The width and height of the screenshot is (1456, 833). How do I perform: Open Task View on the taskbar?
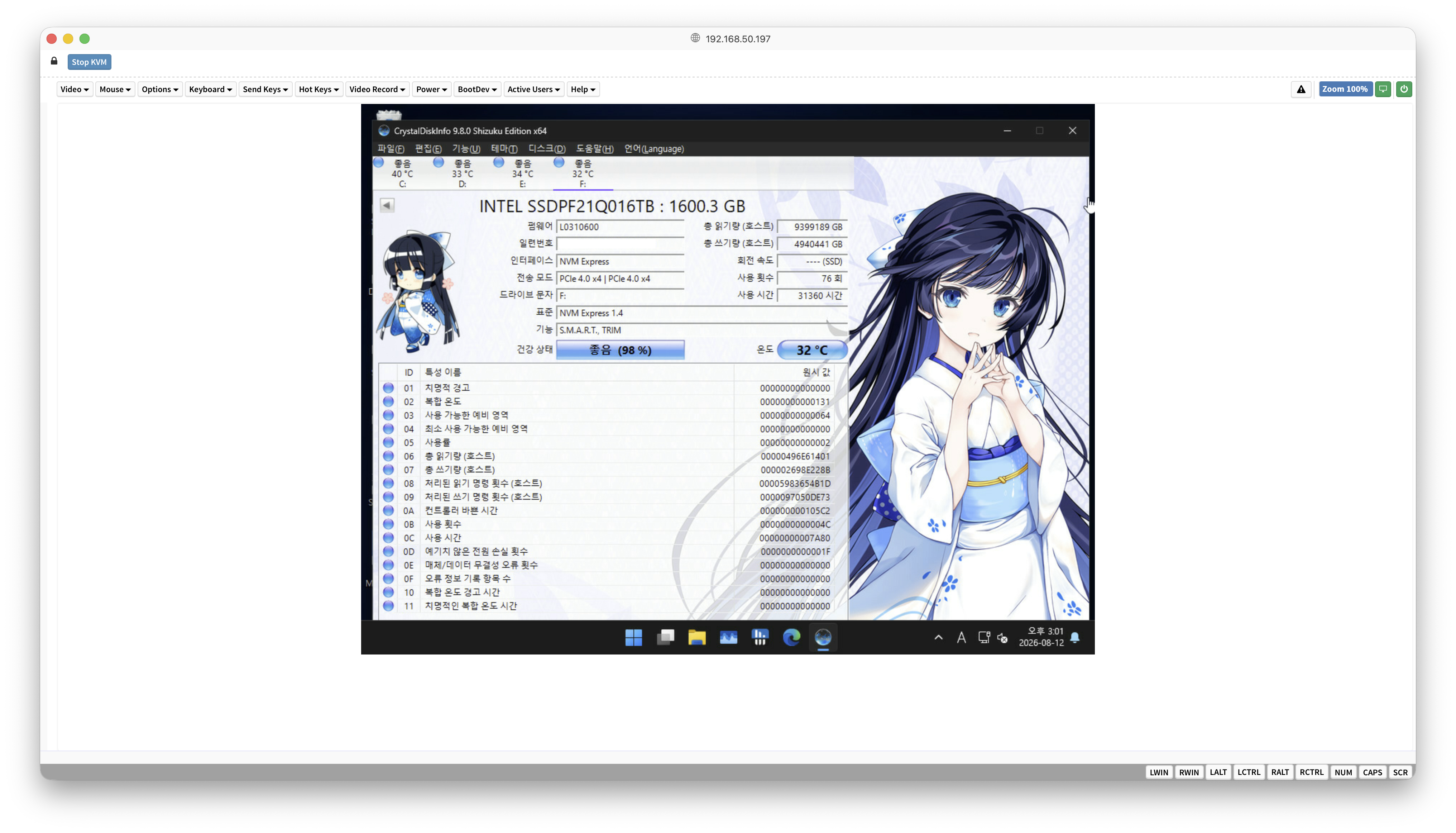click(665, 637)
